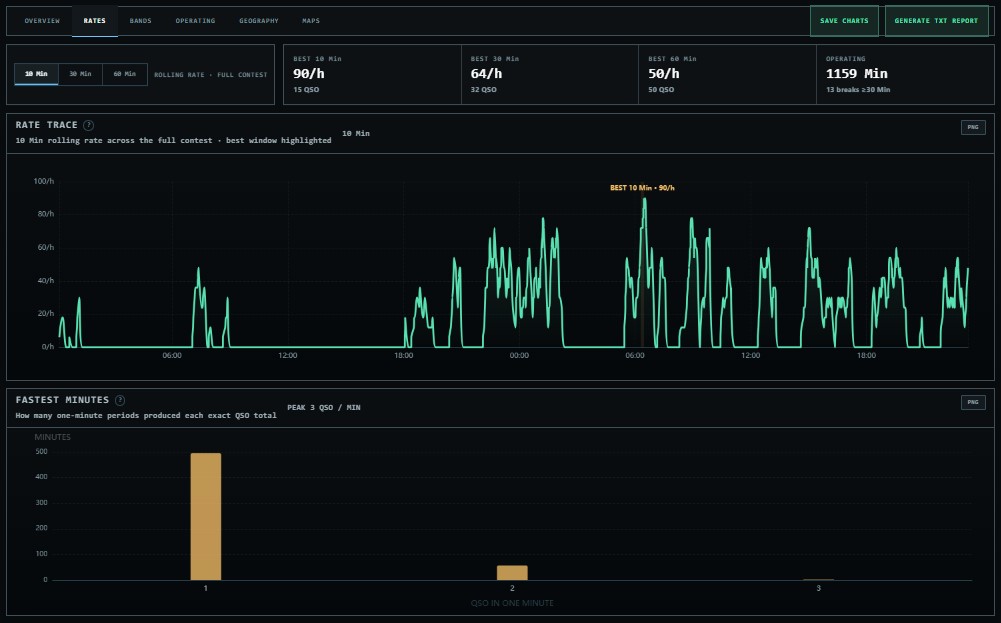The width and height of the screenshot is (1001, 623).
Task: Open the Overview tab
Action: point(42,21)
